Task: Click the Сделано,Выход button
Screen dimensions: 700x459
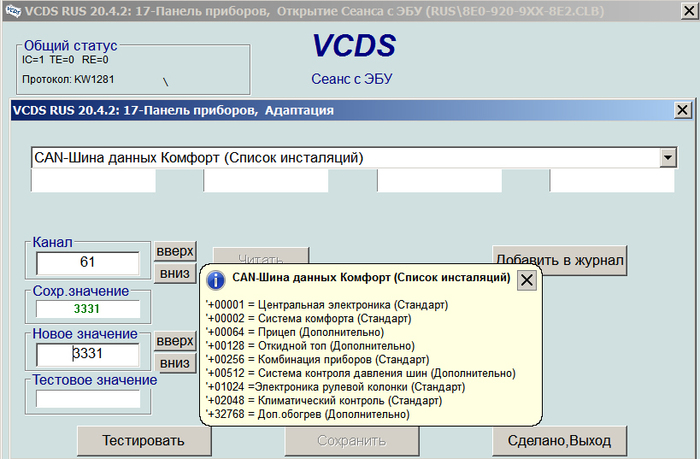Action: coord(559,441)
